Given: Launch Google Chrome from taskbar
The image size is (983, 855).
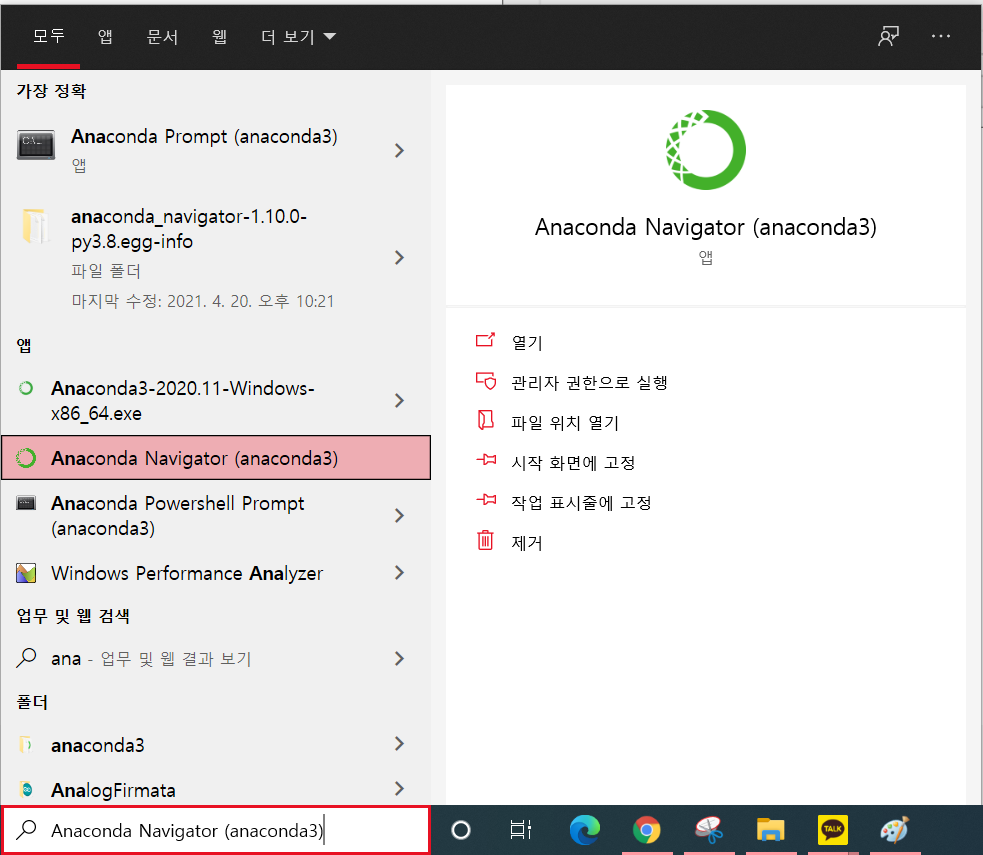Looking at the screenshot, I should (646, 830).
